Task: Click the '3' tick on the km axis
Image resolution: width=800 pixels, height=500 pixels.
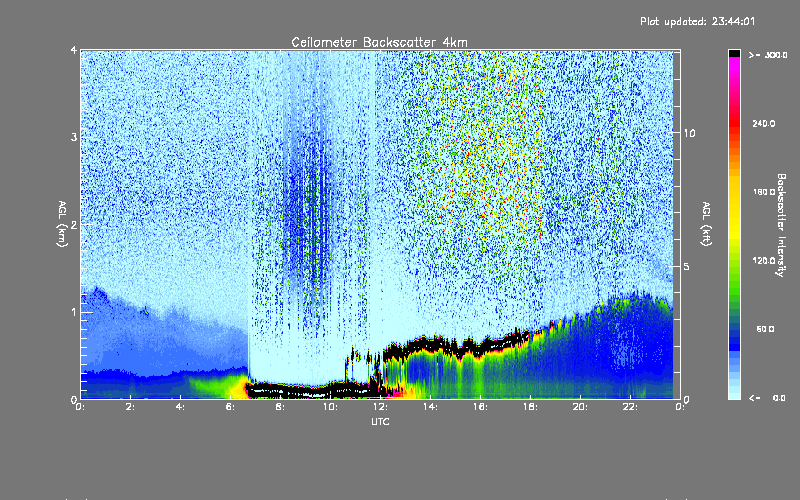Action: pos(74,137)
